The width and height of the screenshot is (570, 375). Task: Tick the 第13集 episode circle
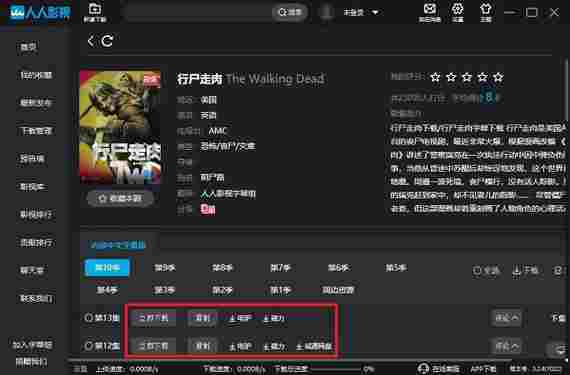(x=88, y=318)
